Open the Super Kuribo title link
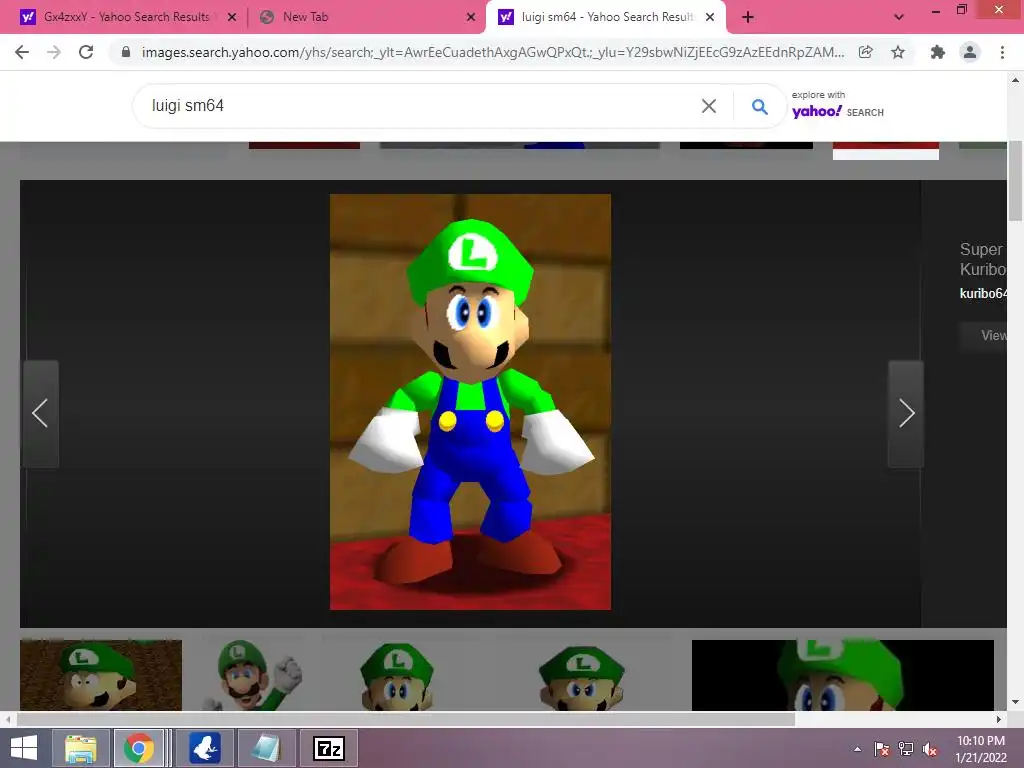This screenshot has width=1024, height=768. point(983,259)
